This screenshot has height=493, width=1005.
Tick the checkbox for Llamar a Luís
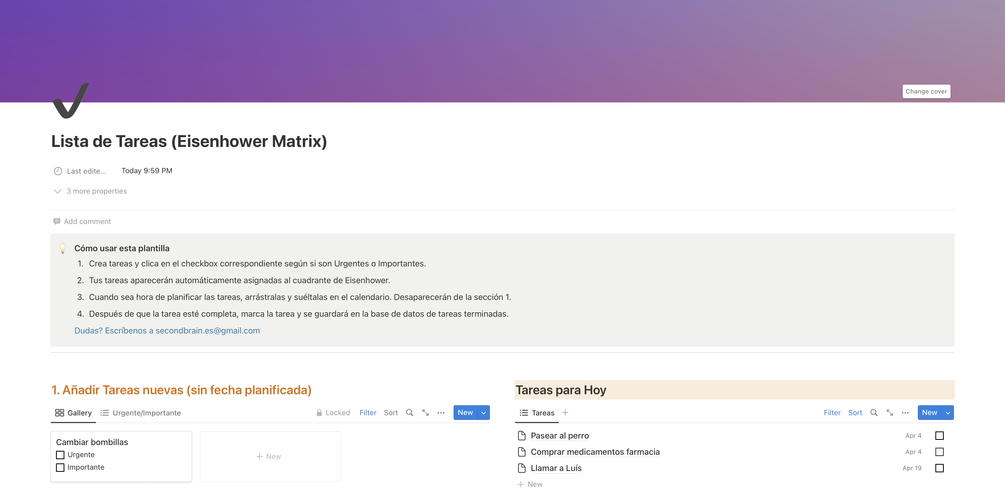[940, 468]
